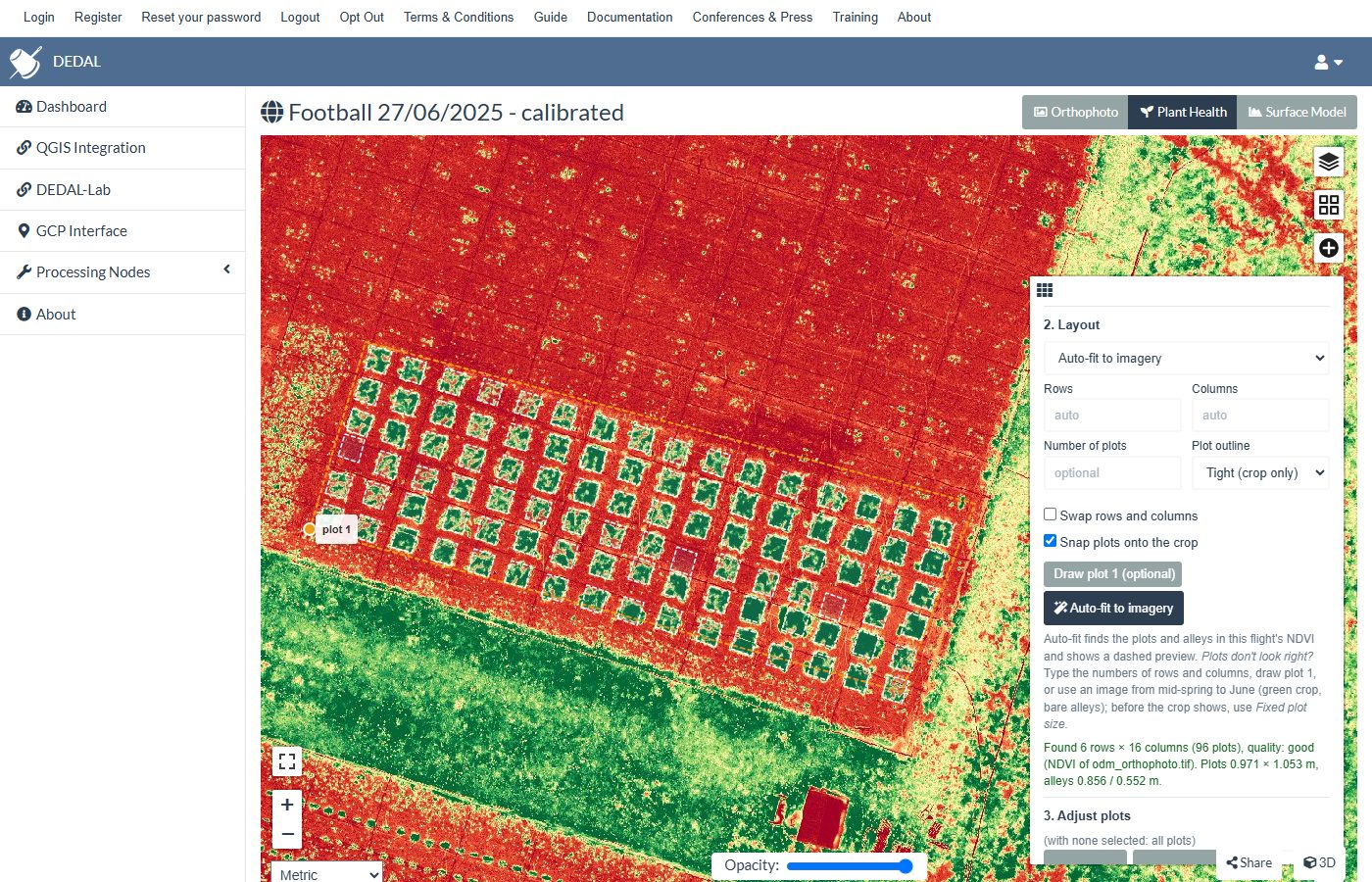Image resolution: width=1372 pixels, height=882 pixels.
Task: Click Conferences & Press menu link
Action: (x=752, y=17)
